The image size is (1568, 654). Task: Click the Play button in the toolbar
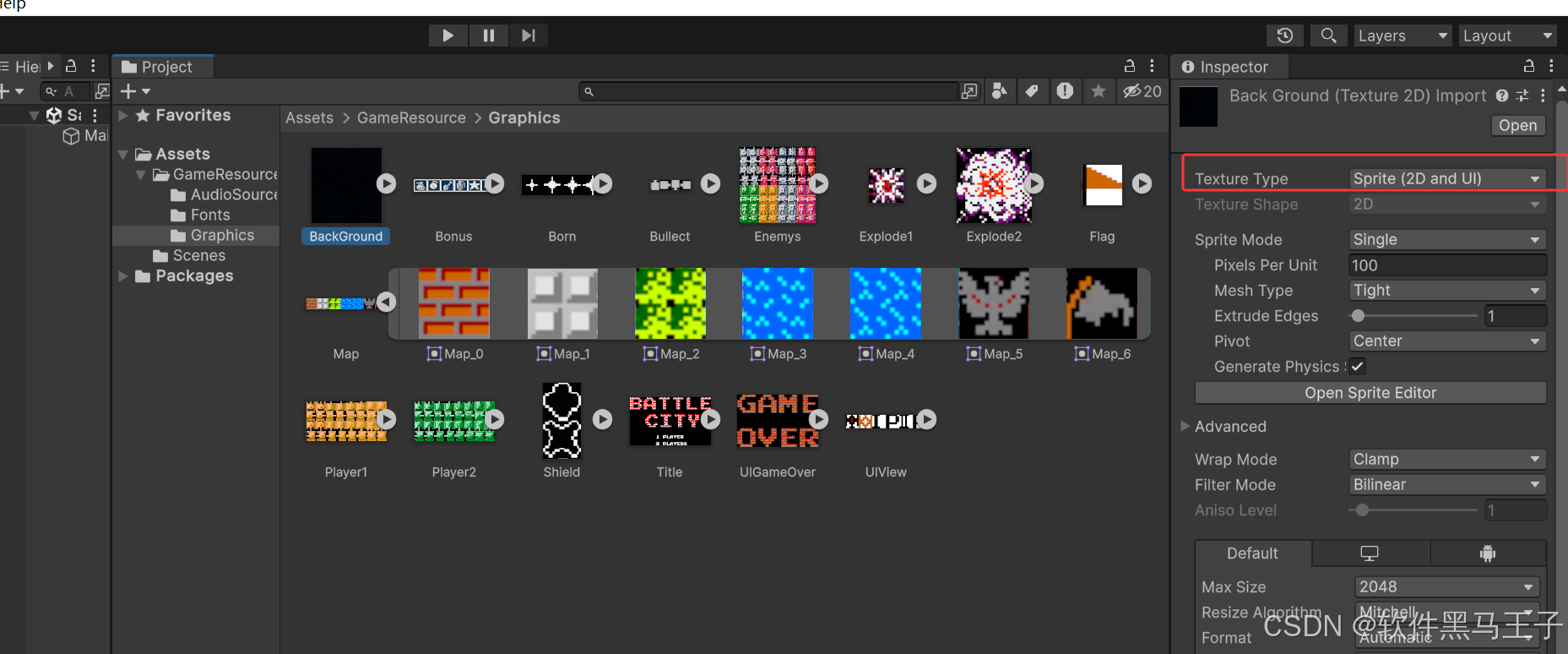click(448, 35)
